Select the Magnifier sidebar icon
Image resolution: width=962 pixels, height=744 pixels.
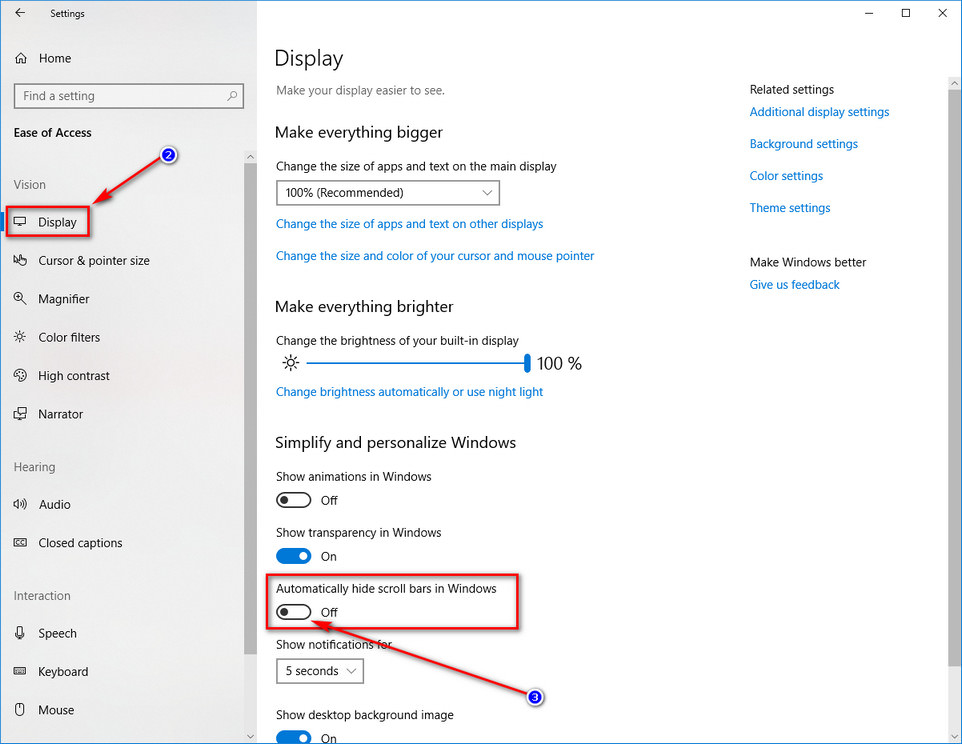click(20, 299)
